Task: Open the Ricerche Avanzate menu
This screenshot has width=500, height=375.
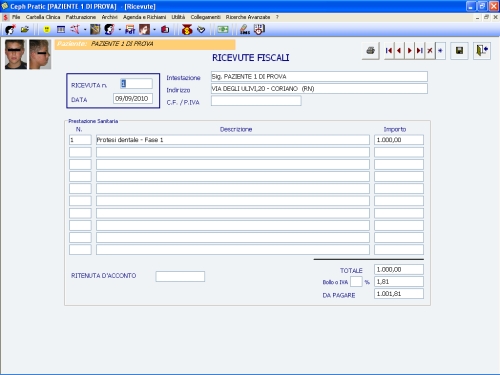Action: pyautogui.click(x=248, y=17)
